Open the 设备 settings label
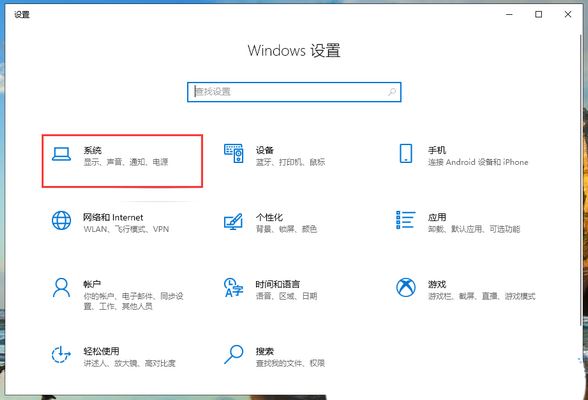 click(x=265, y=150)
